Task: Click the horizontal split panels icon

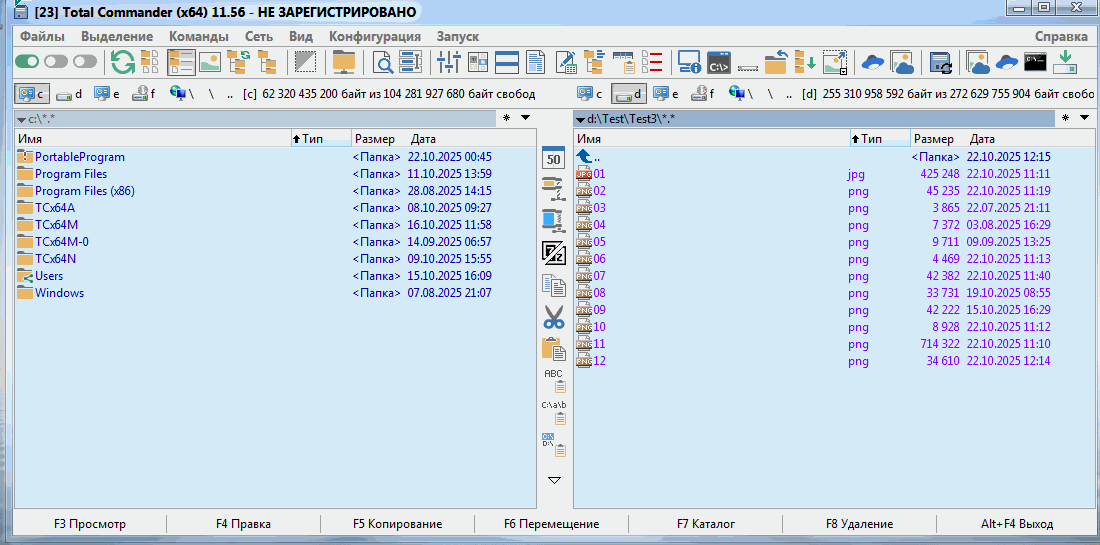Action: click(507, 62)
